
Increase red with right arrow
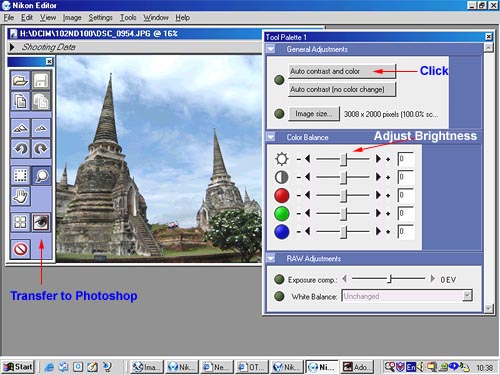[378, 195]
